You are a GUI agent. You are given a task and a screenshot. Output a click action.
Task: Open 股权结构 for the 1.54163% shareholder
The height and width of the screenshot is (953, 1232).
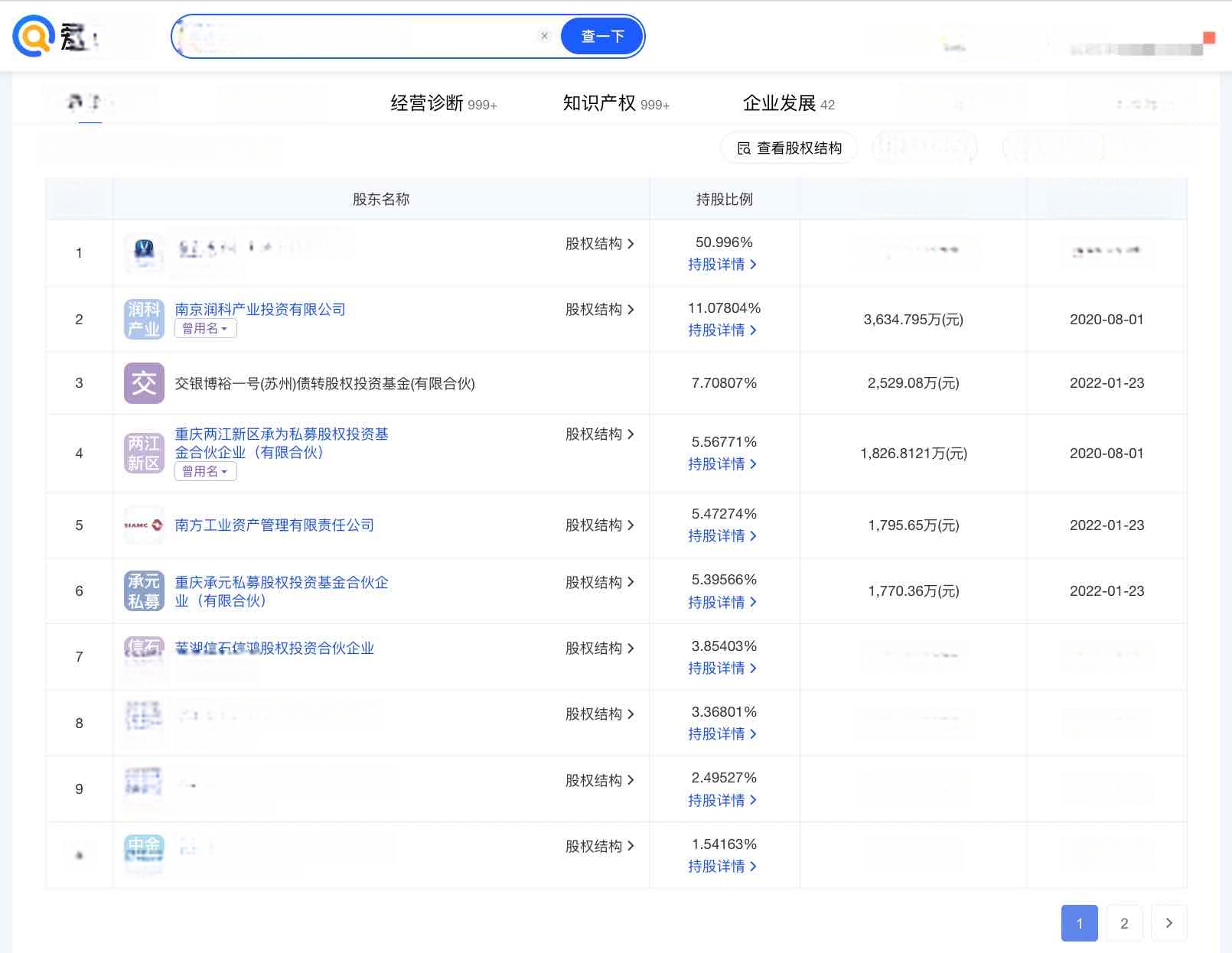click(600, 846)
